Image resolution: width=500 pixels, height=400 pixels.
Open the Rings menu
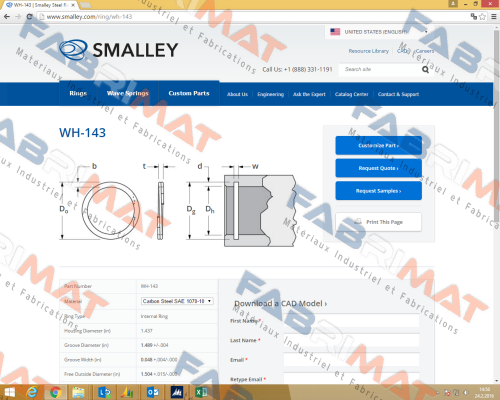point(78,93)
